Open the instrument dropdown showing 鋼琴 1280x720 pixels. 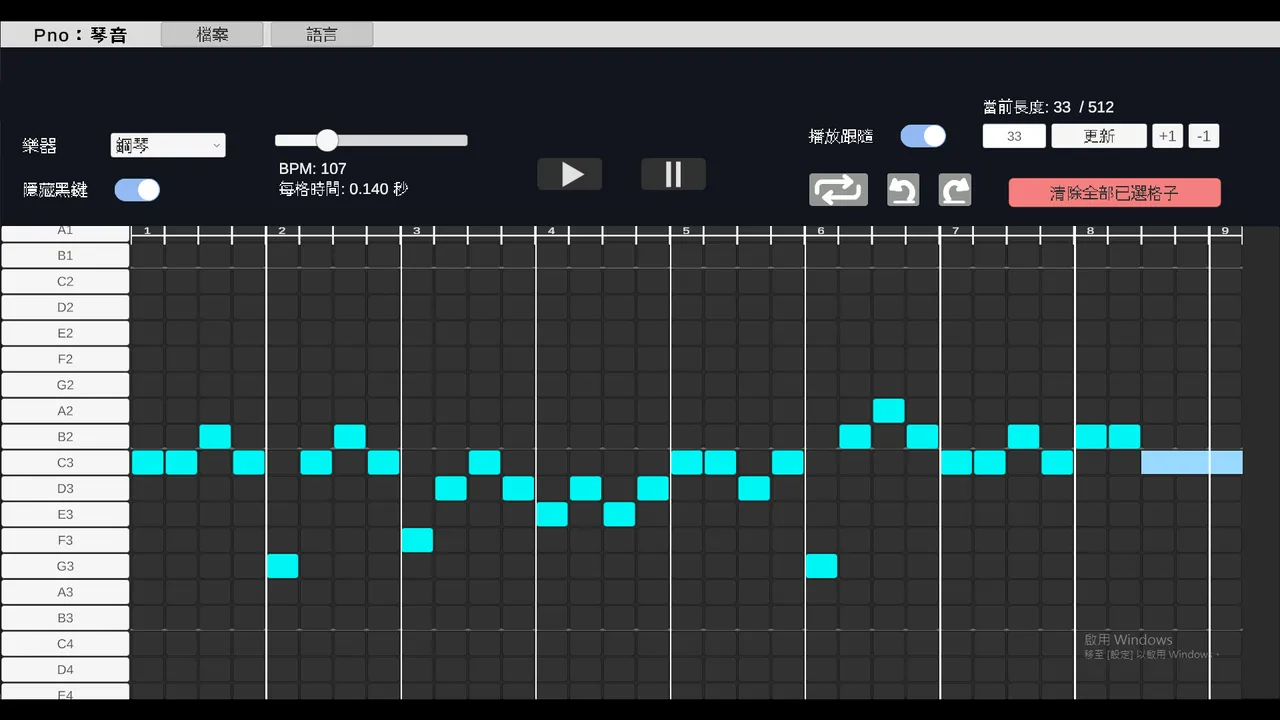tap(168, 145)
